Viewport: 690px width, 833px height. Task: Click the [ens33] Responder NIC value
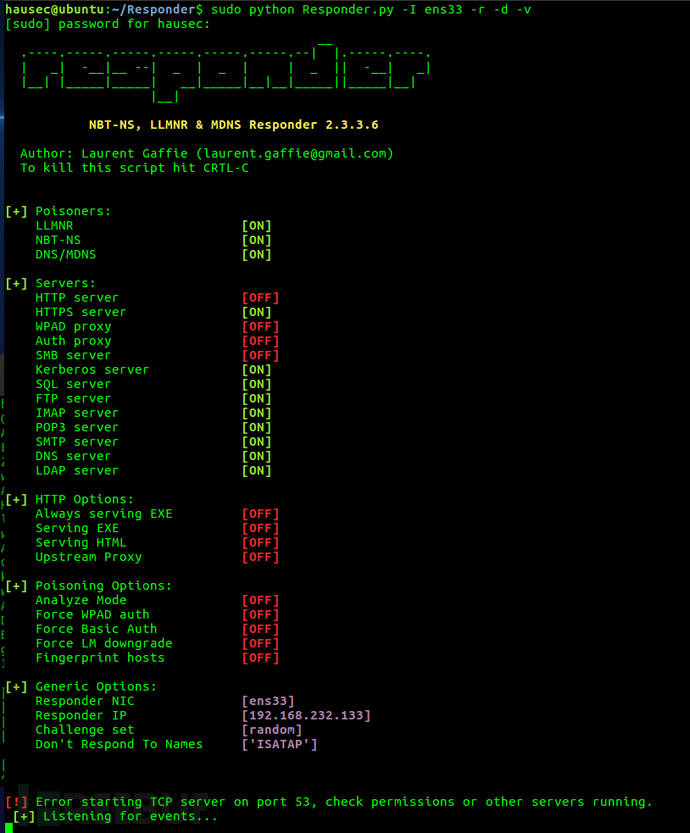(x=268, y=701)
